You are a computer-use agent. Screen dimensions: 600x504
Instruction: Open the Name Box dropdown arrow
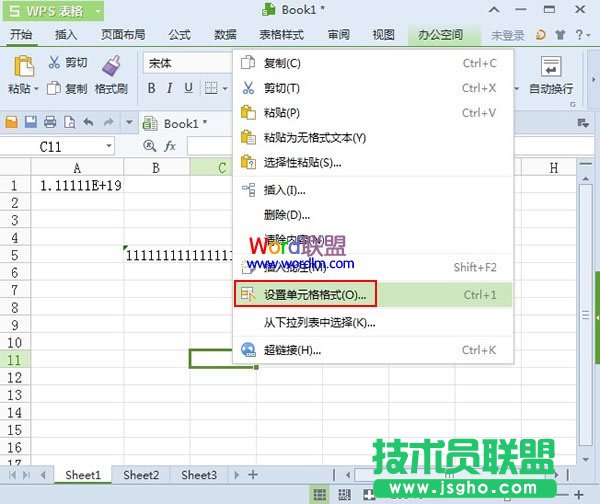(109, 146)
